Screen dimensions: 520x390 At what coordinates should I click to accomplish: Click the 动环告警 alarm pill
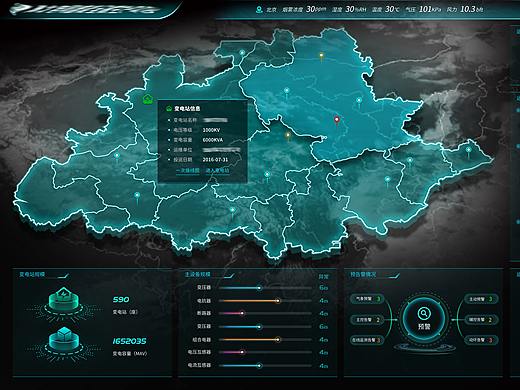(x=481, y=340)
